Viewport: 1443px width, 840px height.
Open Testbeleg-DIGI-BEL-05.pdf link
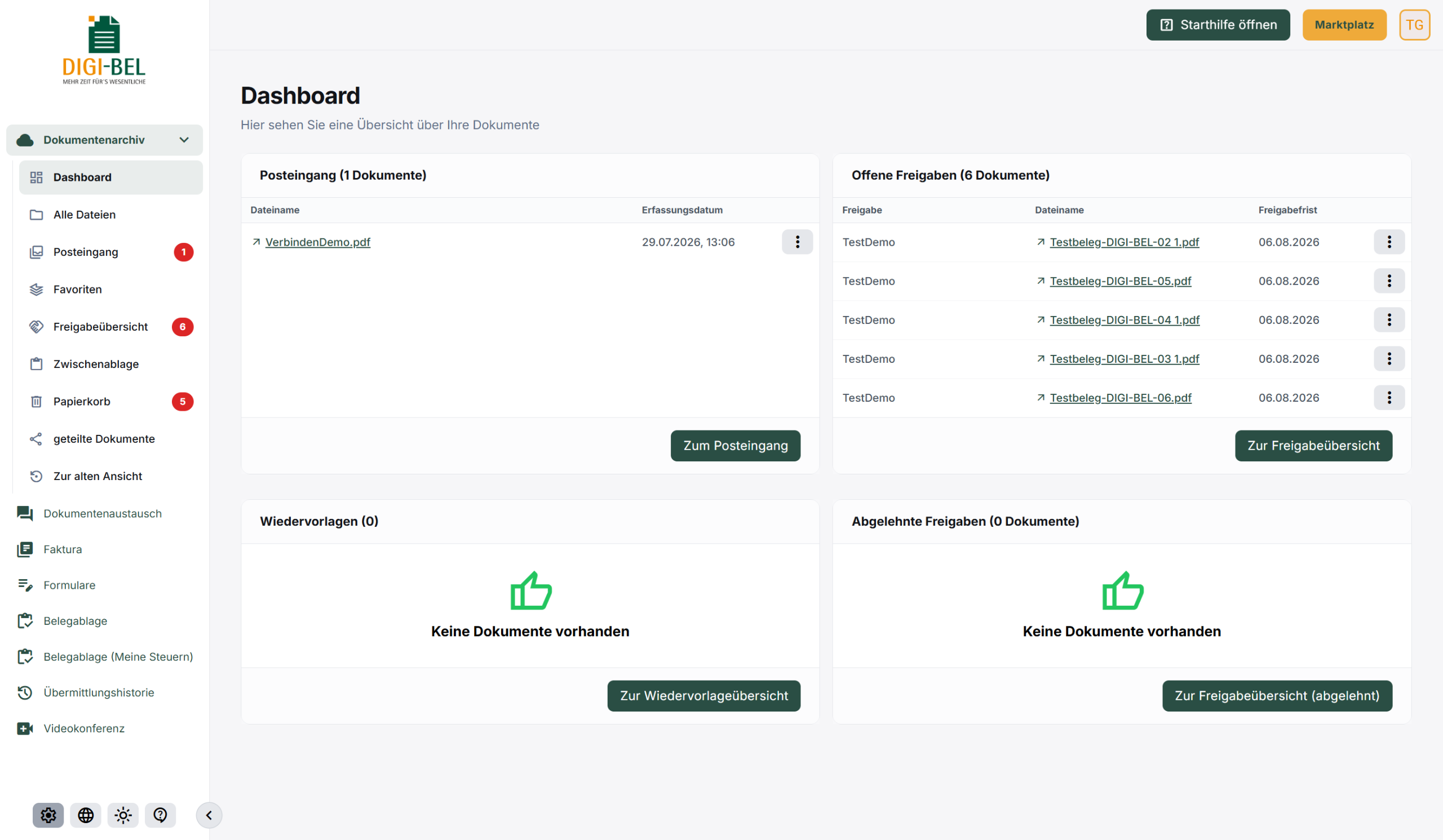[1120, 281]
